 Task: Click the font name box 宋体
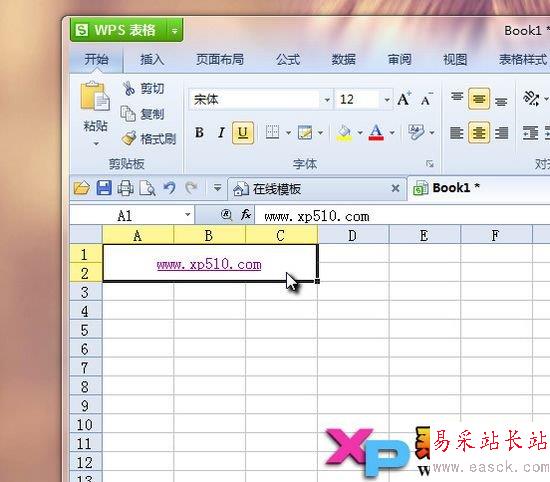coord(255,100)
